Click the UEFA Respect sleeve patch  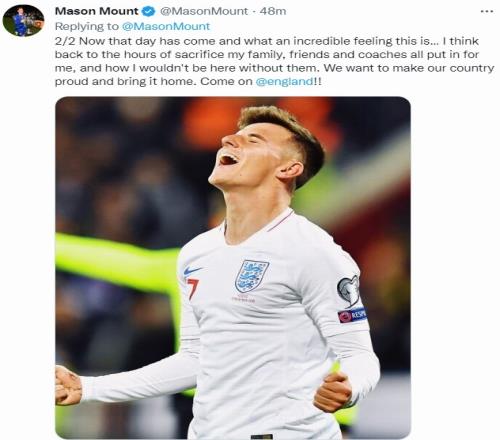pos(352,315)
